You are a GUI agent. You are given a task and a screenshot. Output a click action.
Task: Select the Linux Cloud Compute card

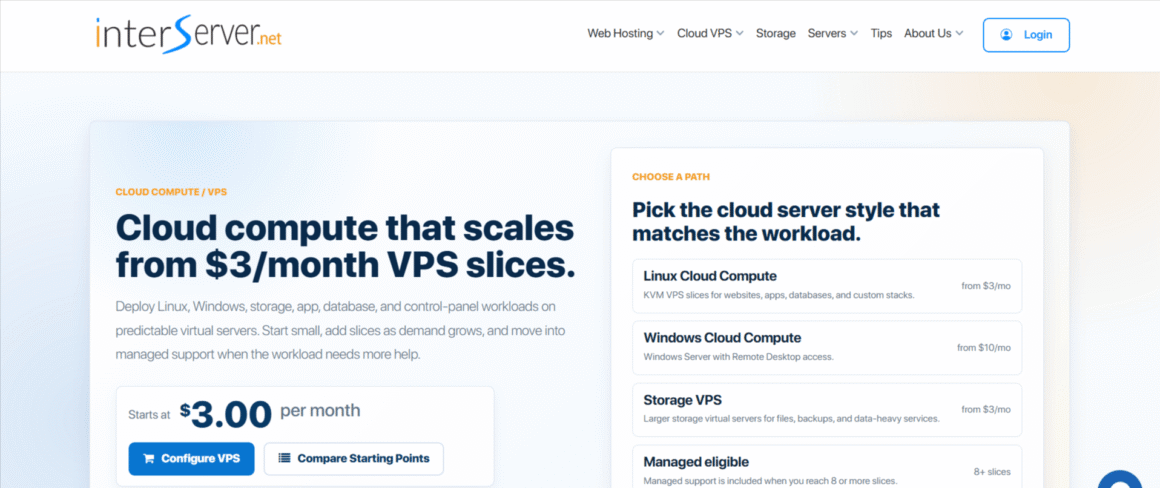click(826, 285)
